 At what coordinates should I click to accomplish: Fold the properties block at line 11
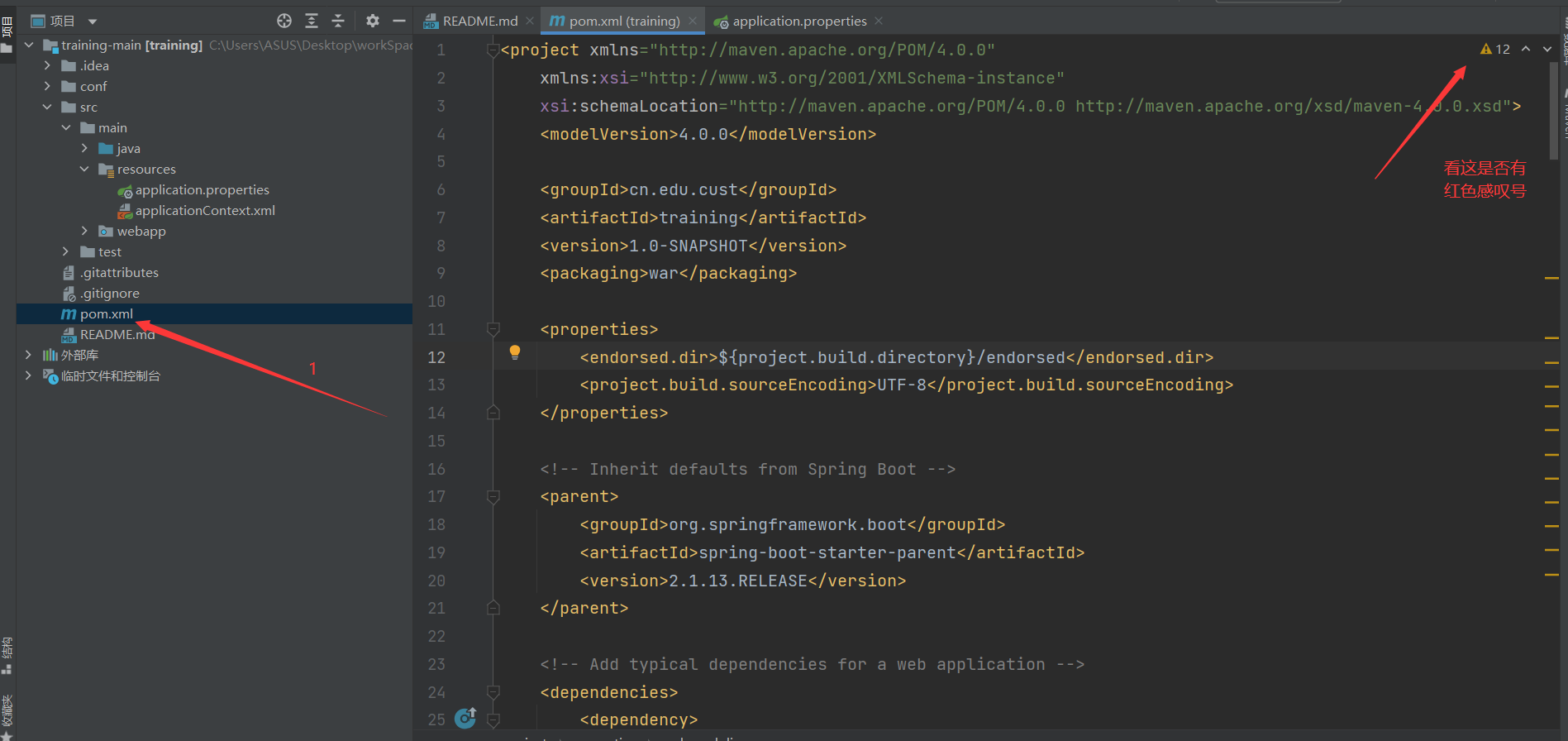coord(493,329)
